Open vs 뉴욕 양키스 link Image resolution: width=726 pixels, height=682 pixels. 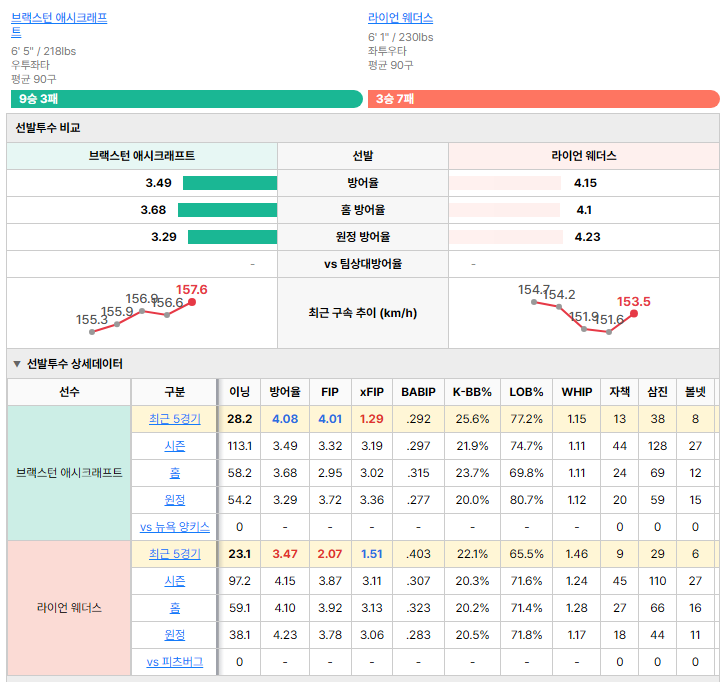(x=175, y=527)
